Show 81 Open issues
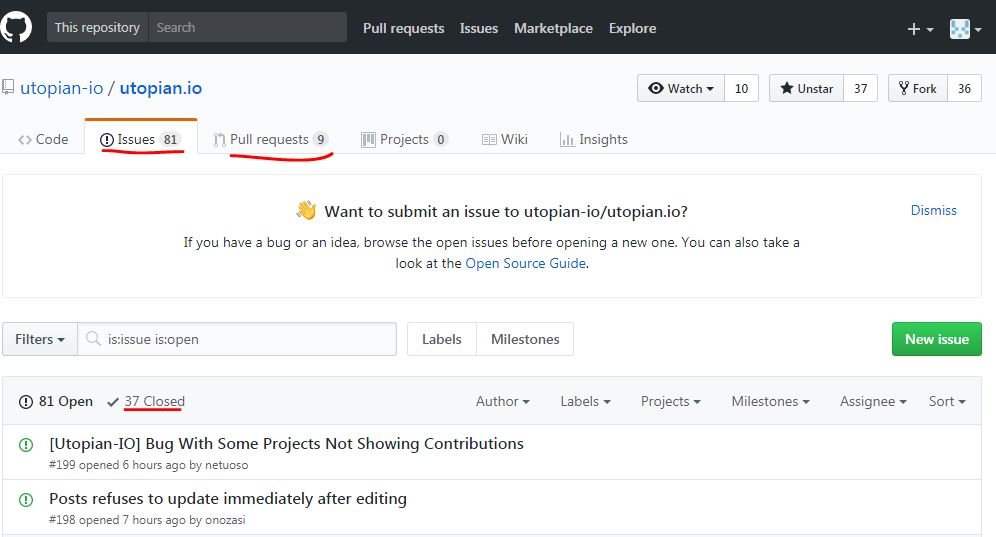 tap(56, 402)
